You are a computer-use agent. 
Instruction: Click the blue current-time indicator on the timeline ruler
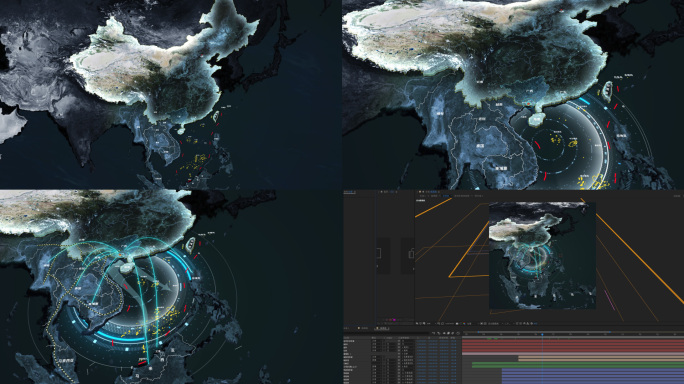(x=542, y=334)
